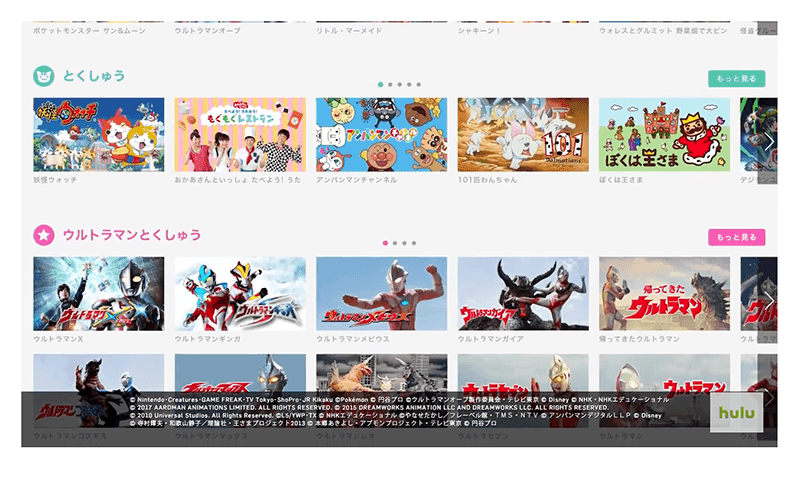This screenshot has height=488, width=800.
Task: Select third page dot of とくしゅう carousel
Action: [399, 85]
